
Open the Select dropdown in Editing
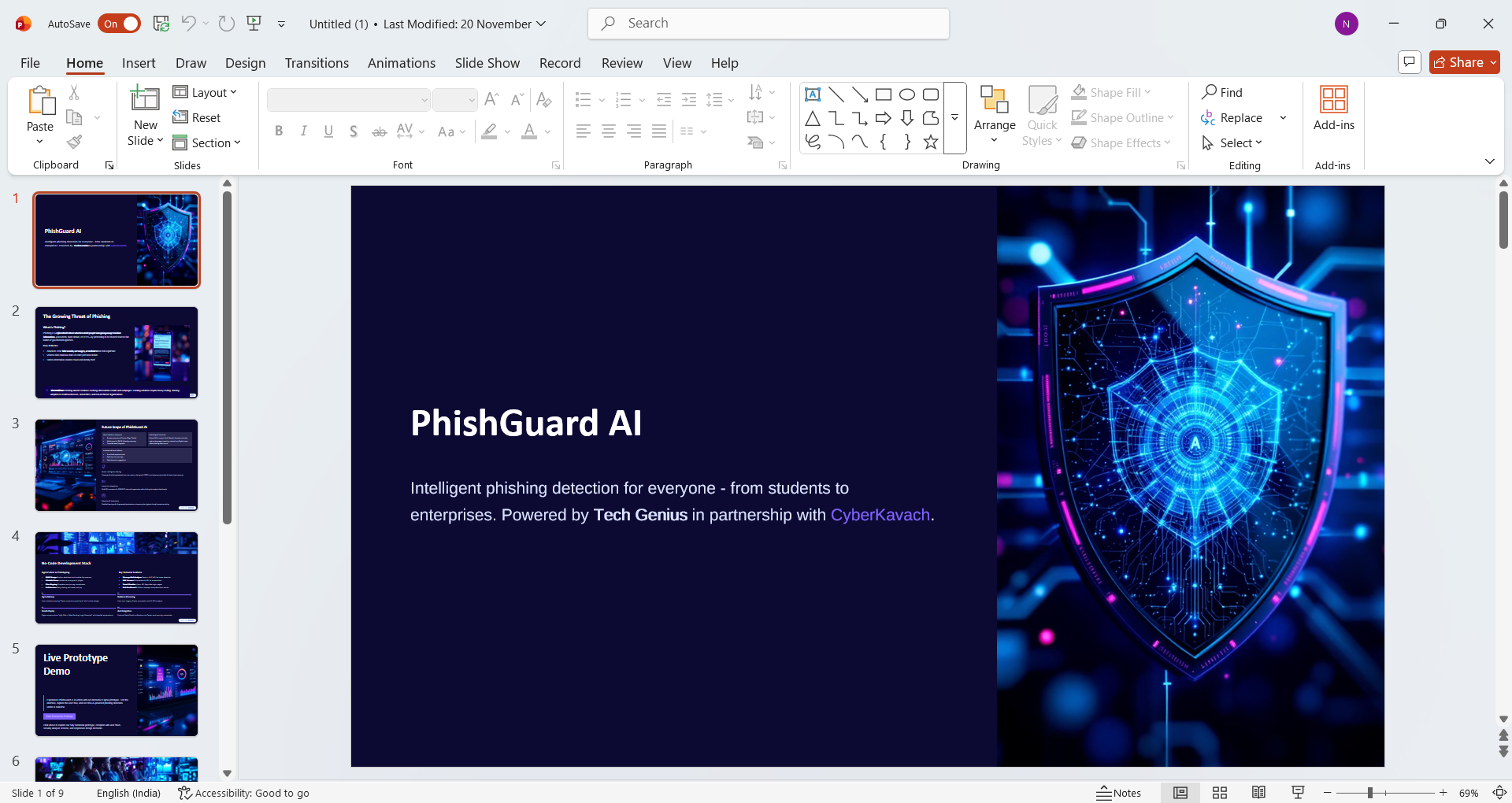coord(1232,142)
